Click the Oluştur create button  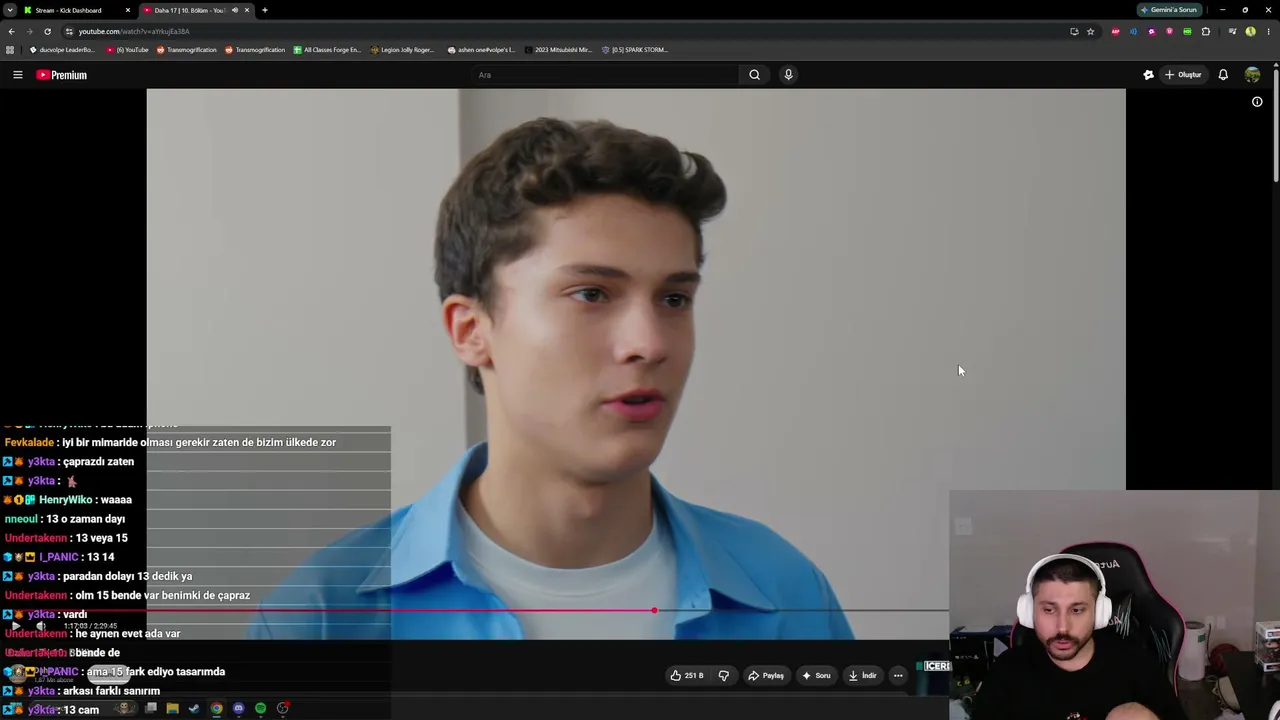[x=1183, y=75]
